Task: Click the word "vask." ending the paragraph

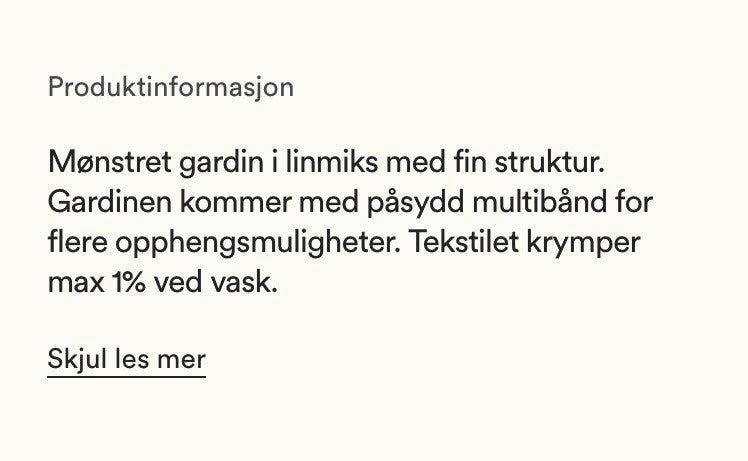Action: click(x=244, y=282)
